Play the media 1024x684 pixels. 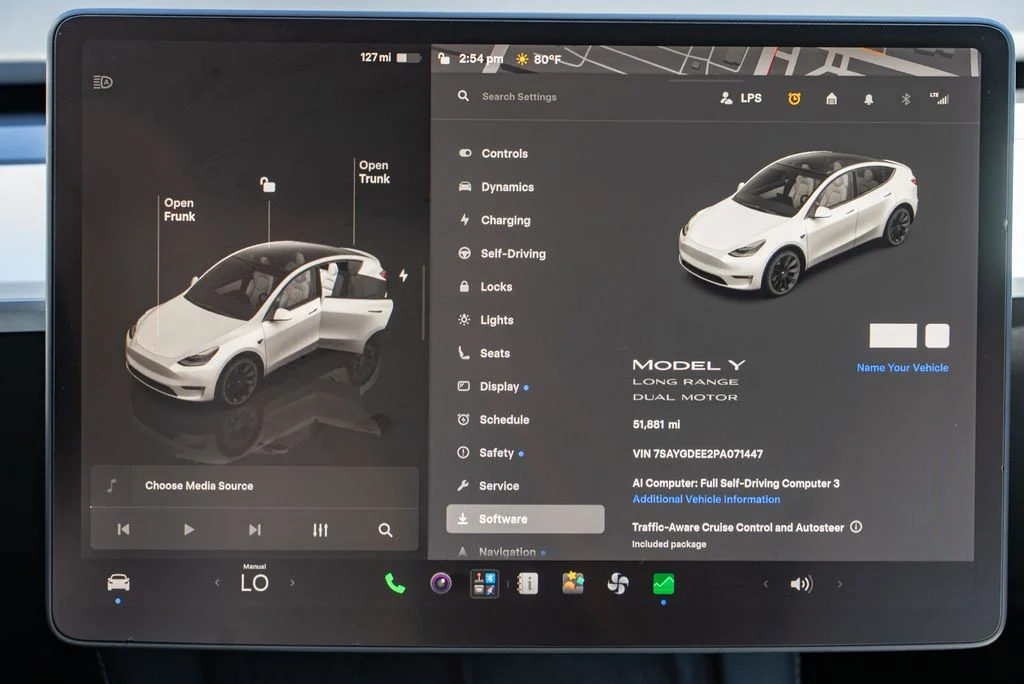click(x=189, y=529)
